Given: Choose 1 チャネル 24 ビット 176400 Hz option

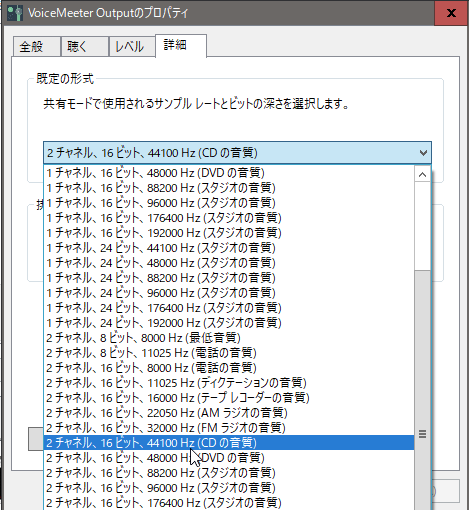Looking at the screenshot, I should click(x=229, y=308).
